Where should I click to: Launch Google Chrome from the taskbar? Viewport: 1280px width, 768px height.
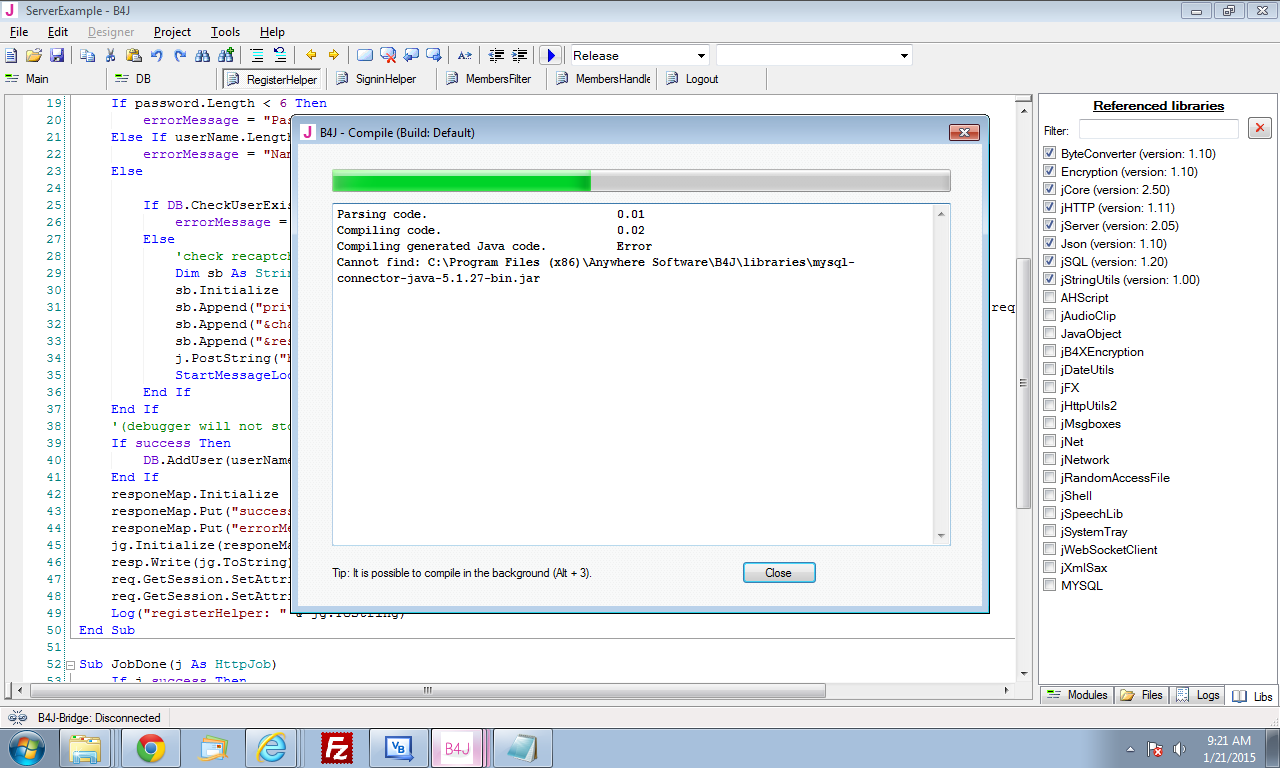(x=151, y=748)
